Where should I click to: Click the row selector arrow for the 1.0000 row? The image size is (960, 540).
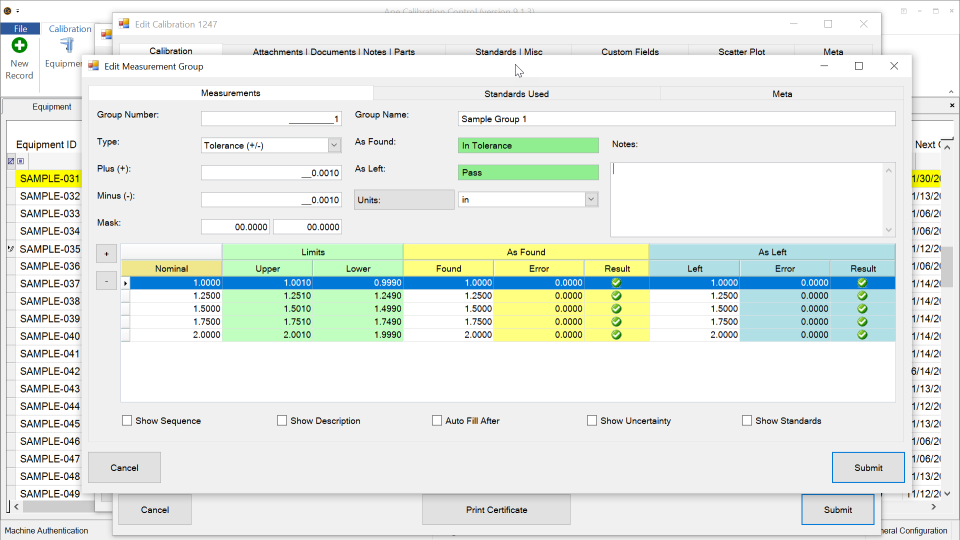(126, 283)
